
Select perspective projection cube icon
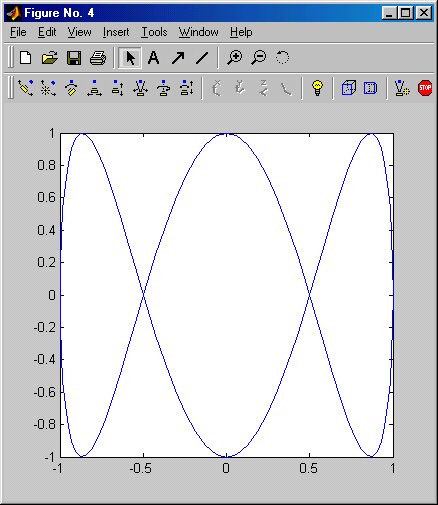coord(349,88)
